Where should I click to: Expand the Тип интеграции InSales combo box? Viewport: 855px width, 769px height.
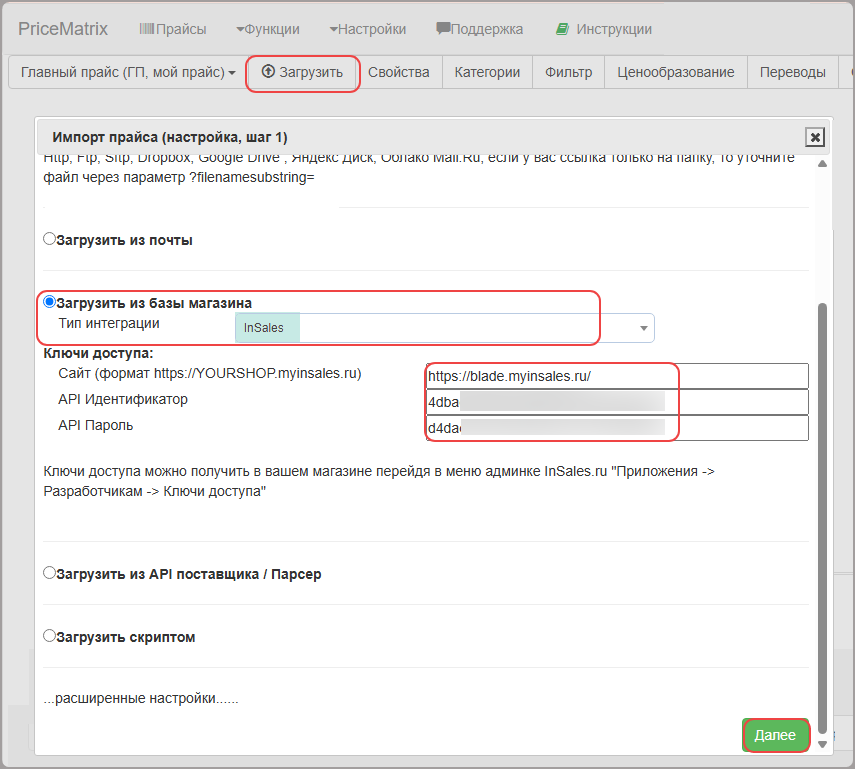click(x=444, y=328)
